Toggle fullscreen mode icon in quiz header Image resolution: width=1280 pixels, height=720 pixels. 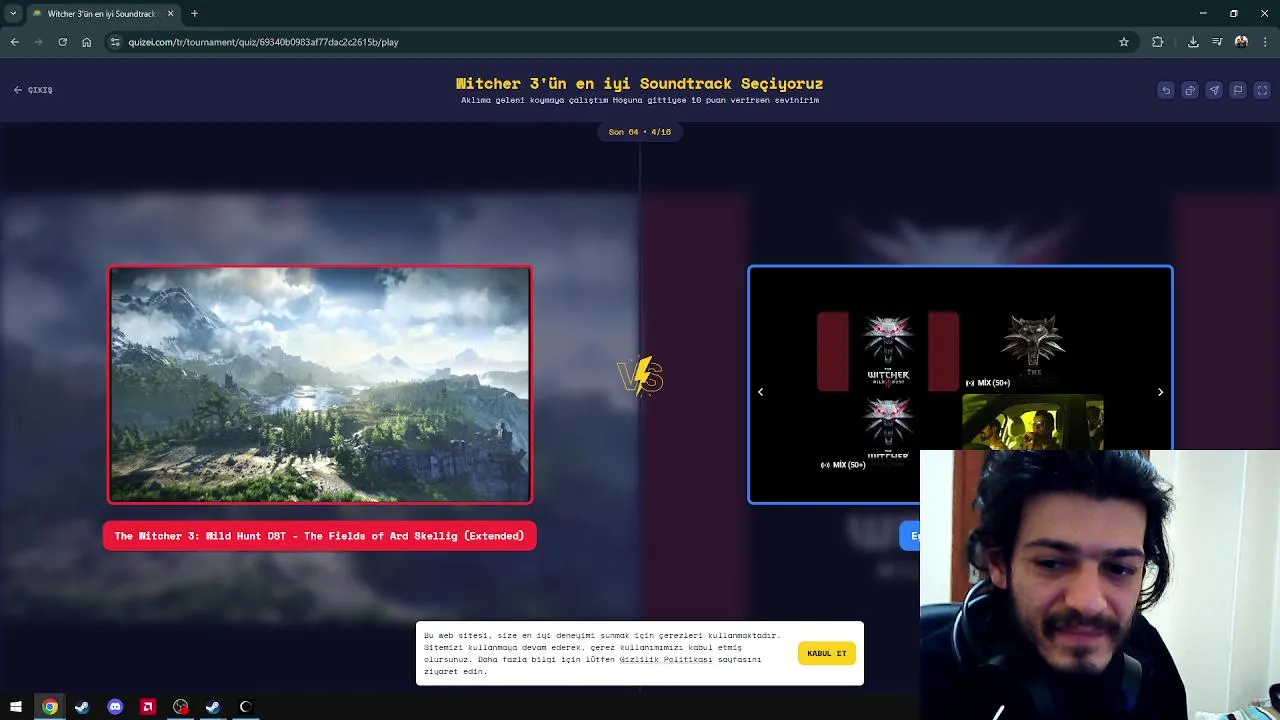(1262, 90)
